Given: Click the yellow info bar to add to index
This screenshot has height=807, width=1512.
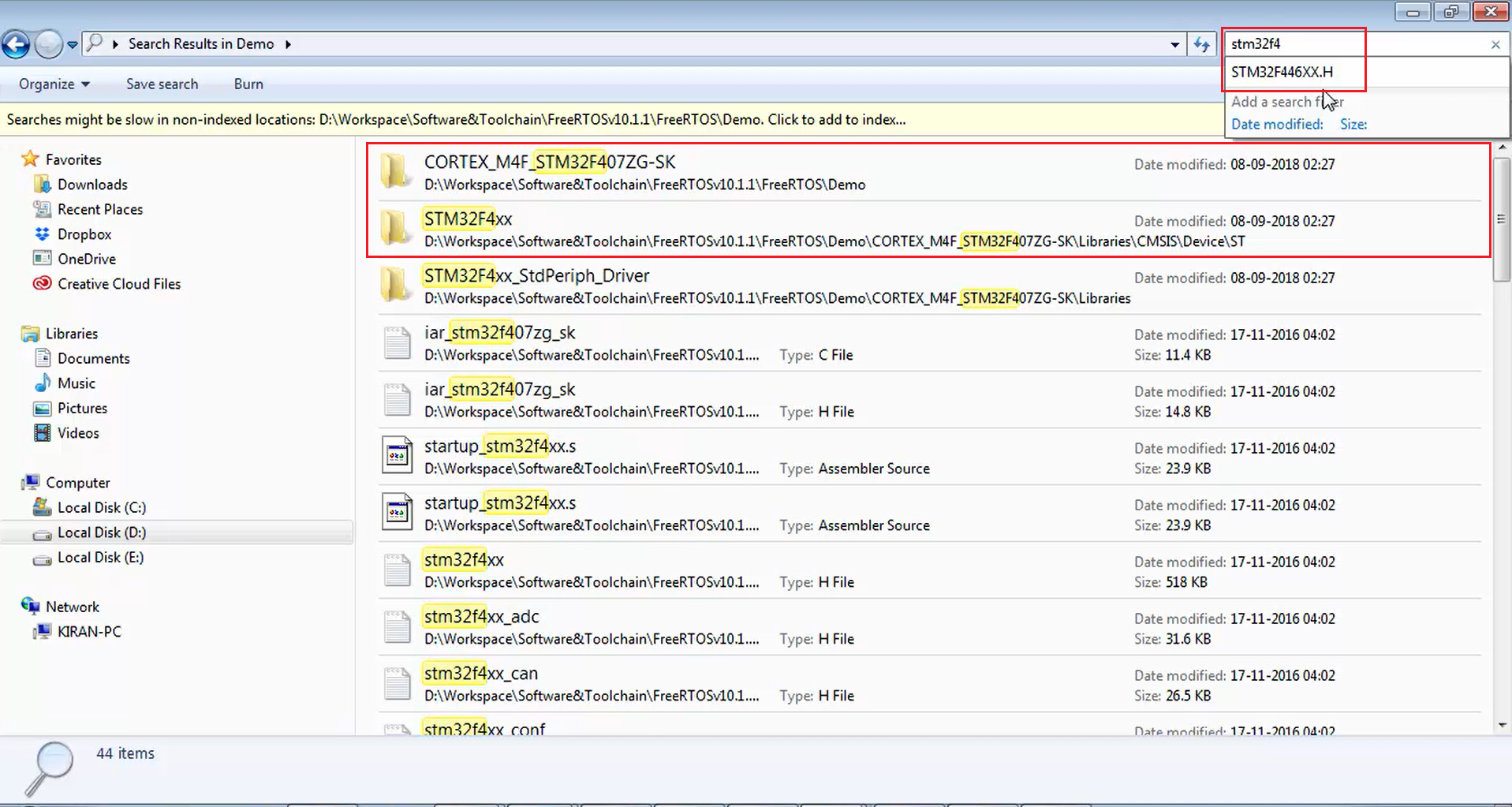Looking at the screenshot, I should click(x=611, y=120).
